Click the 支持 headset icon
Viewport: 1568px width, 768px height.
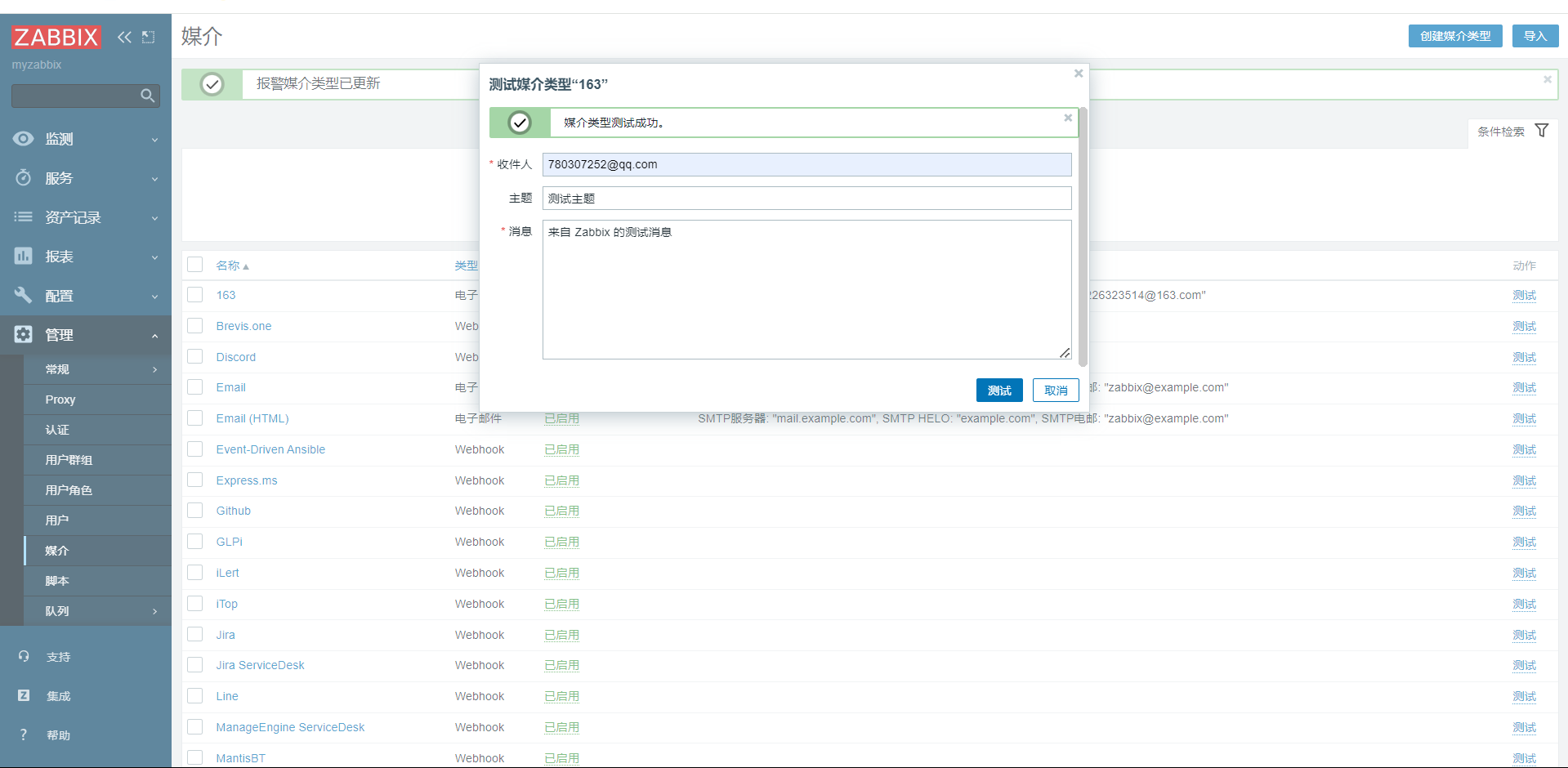(24, 656)
